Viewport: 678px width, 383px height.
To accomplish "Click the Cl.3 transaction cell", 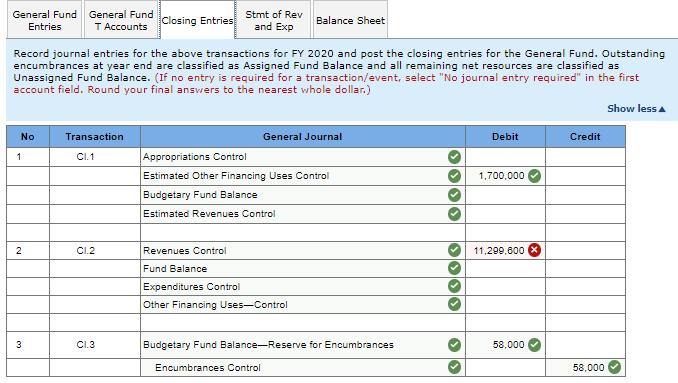I will (95, 345).
